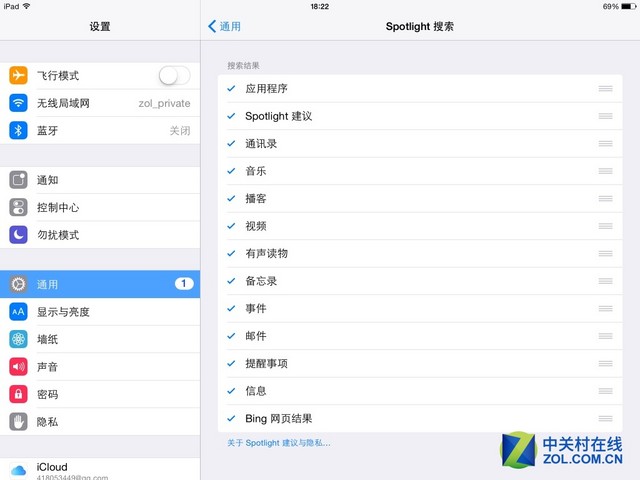The image size is (640, 480).
Task: Open 控制中心 settings
Action: click(100, 207)
